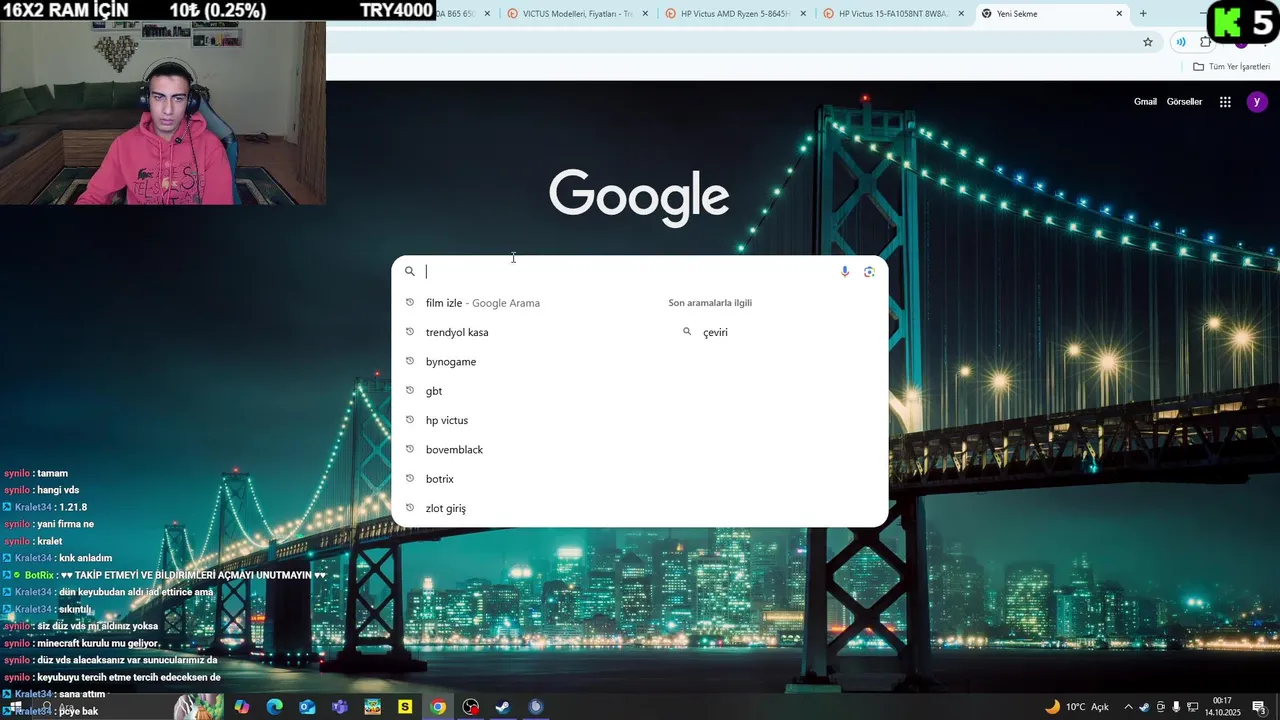Click Google Chrome in the taskbar

438,707
